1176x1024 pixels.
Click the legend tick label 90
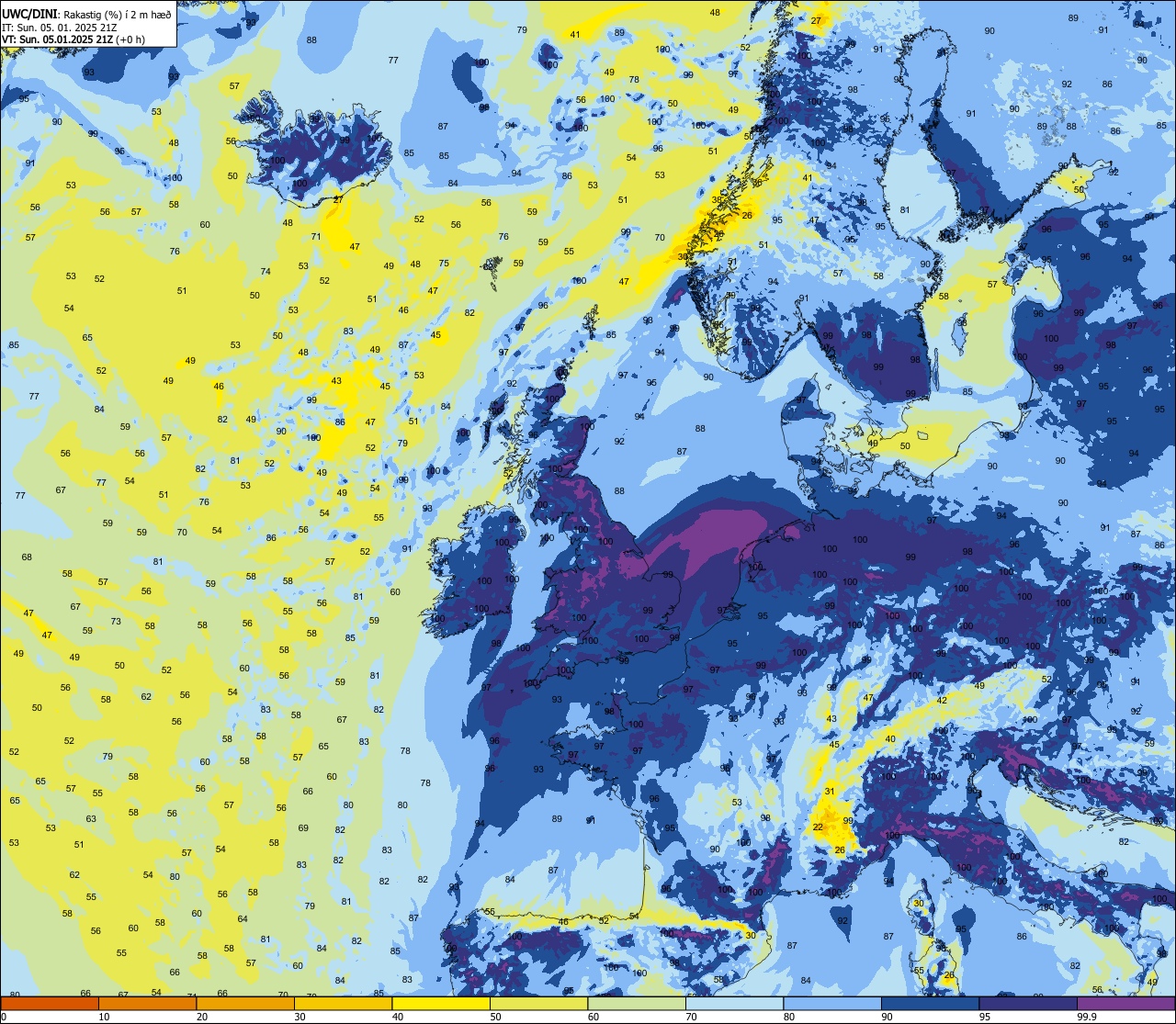(888, 1017)
